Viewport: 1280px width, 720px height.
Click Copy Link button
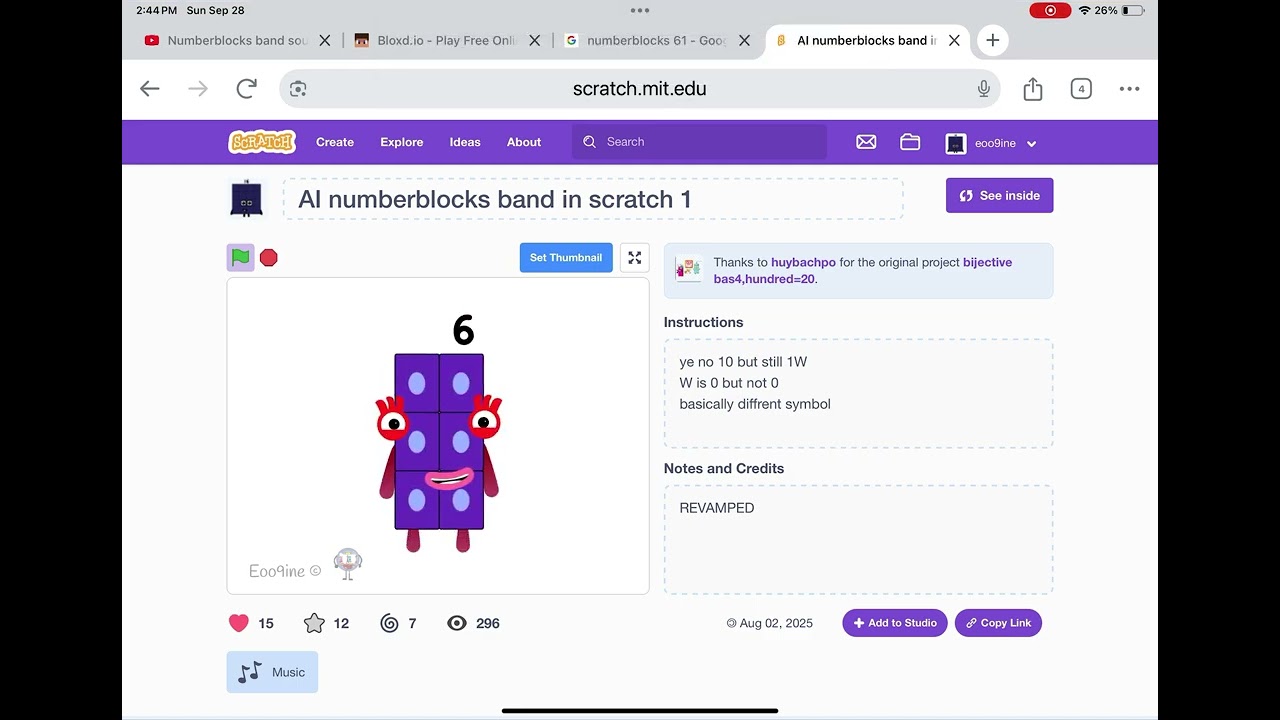pos(998,623)
